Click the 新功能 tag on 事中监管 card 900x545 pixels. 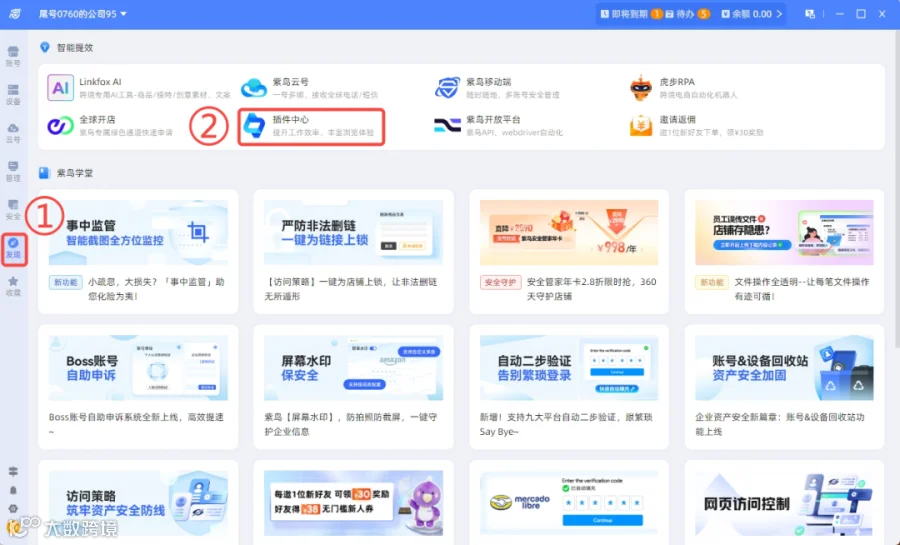point(65,282)
